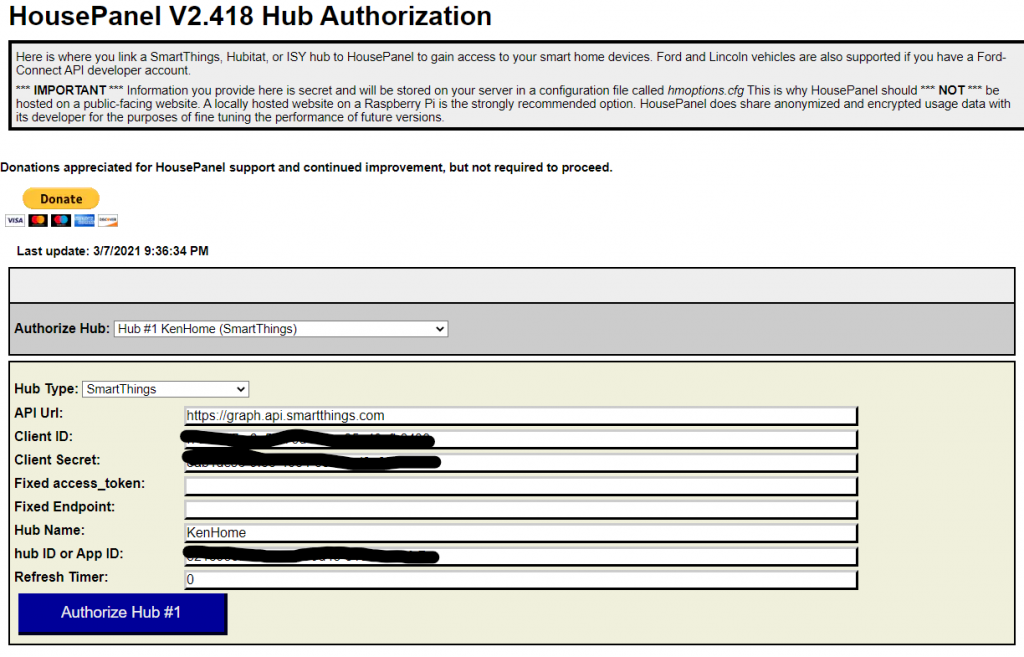Click the Fixed Endpoint input field
This screenshot has width=1024, height=657.
(x=520, y=509)
